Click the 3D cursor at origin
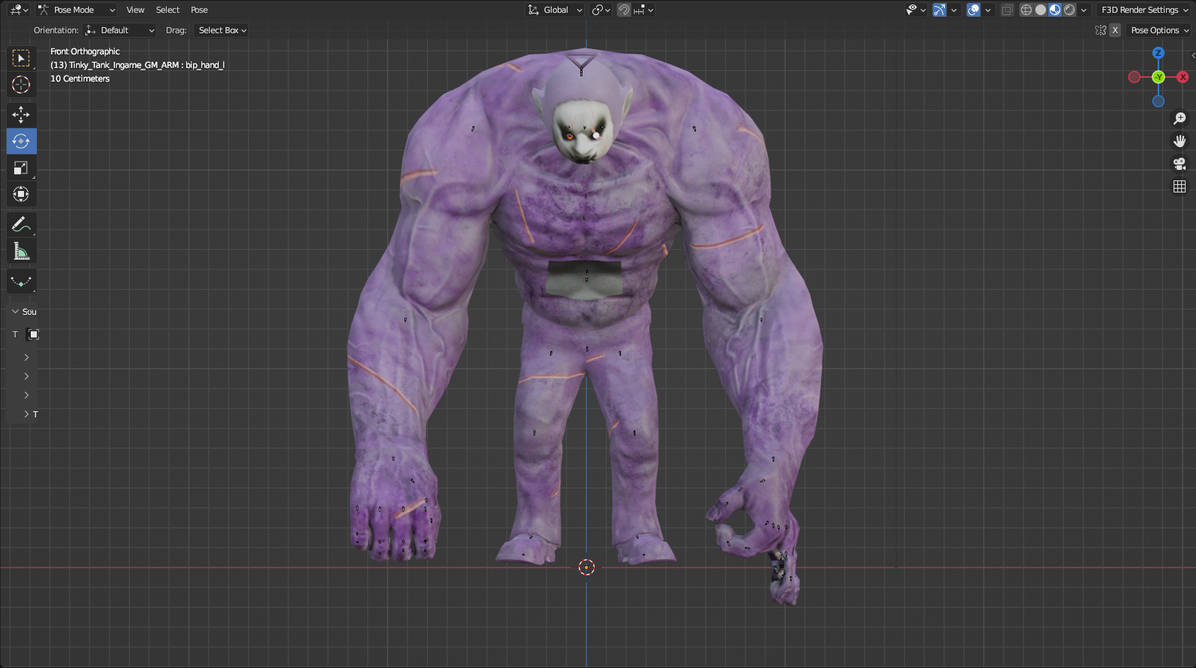Viewport: 1196px width, 668px height. [586, 567]
